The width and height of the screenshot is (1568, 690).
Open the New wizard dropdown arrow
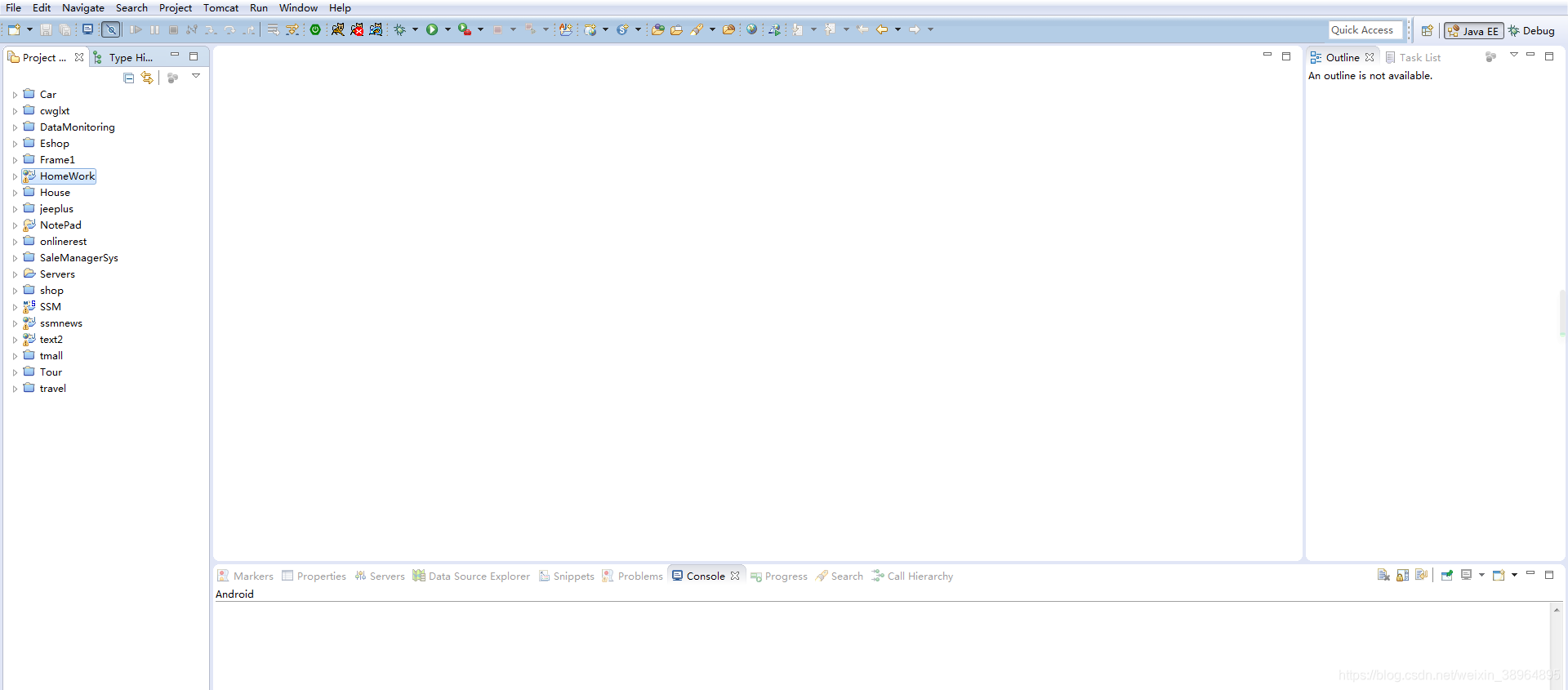point(29,29)
